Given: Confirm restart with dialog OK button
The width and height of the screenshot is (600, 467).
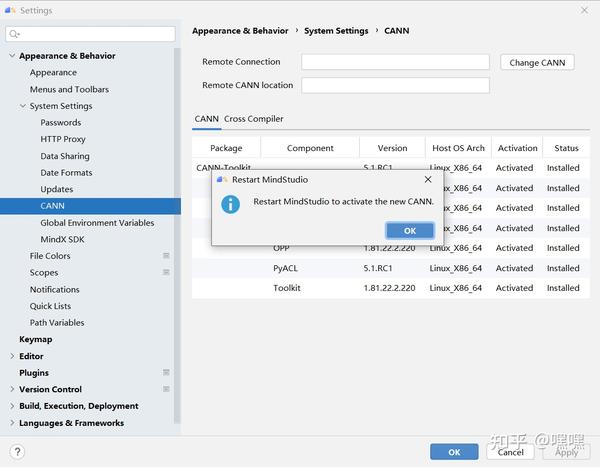Looking at the screenshot, I should (409, 231).
